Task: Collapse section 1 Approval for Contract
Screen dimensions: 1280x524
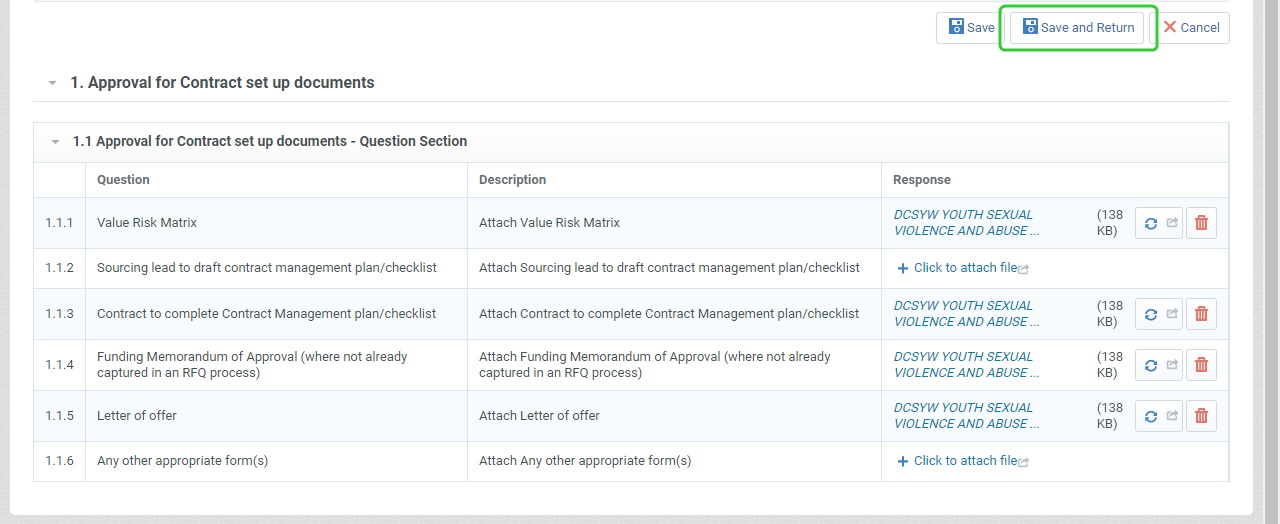Action: point(52,83)
